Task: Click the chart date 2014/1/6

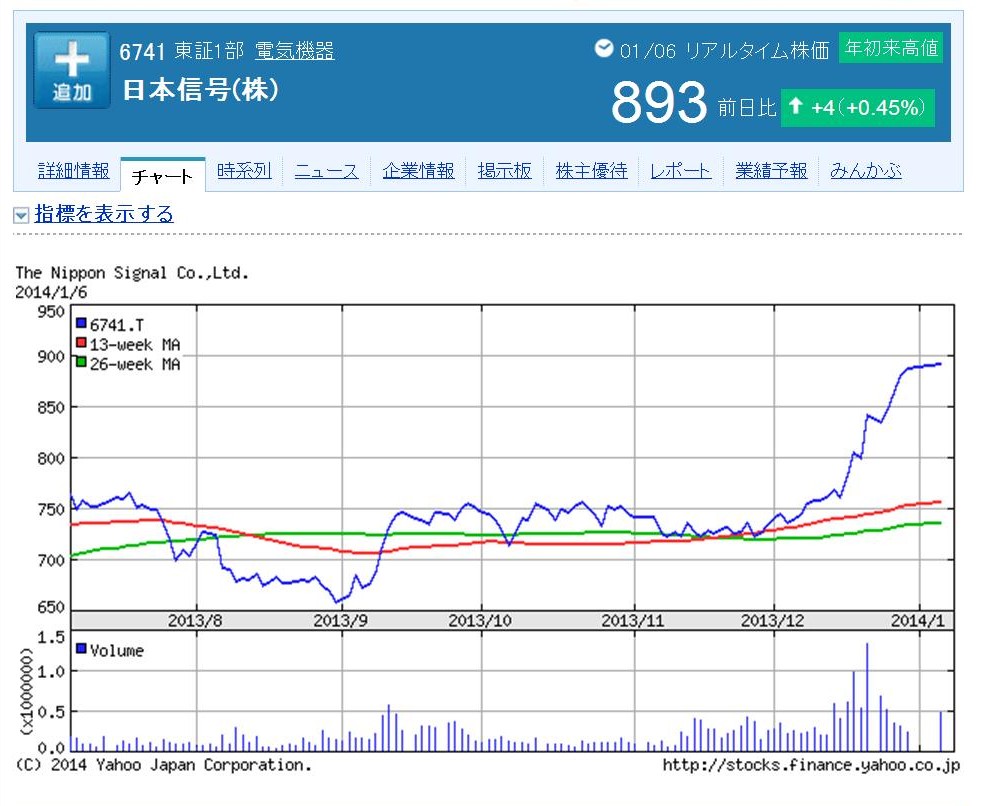Action: 51,292
